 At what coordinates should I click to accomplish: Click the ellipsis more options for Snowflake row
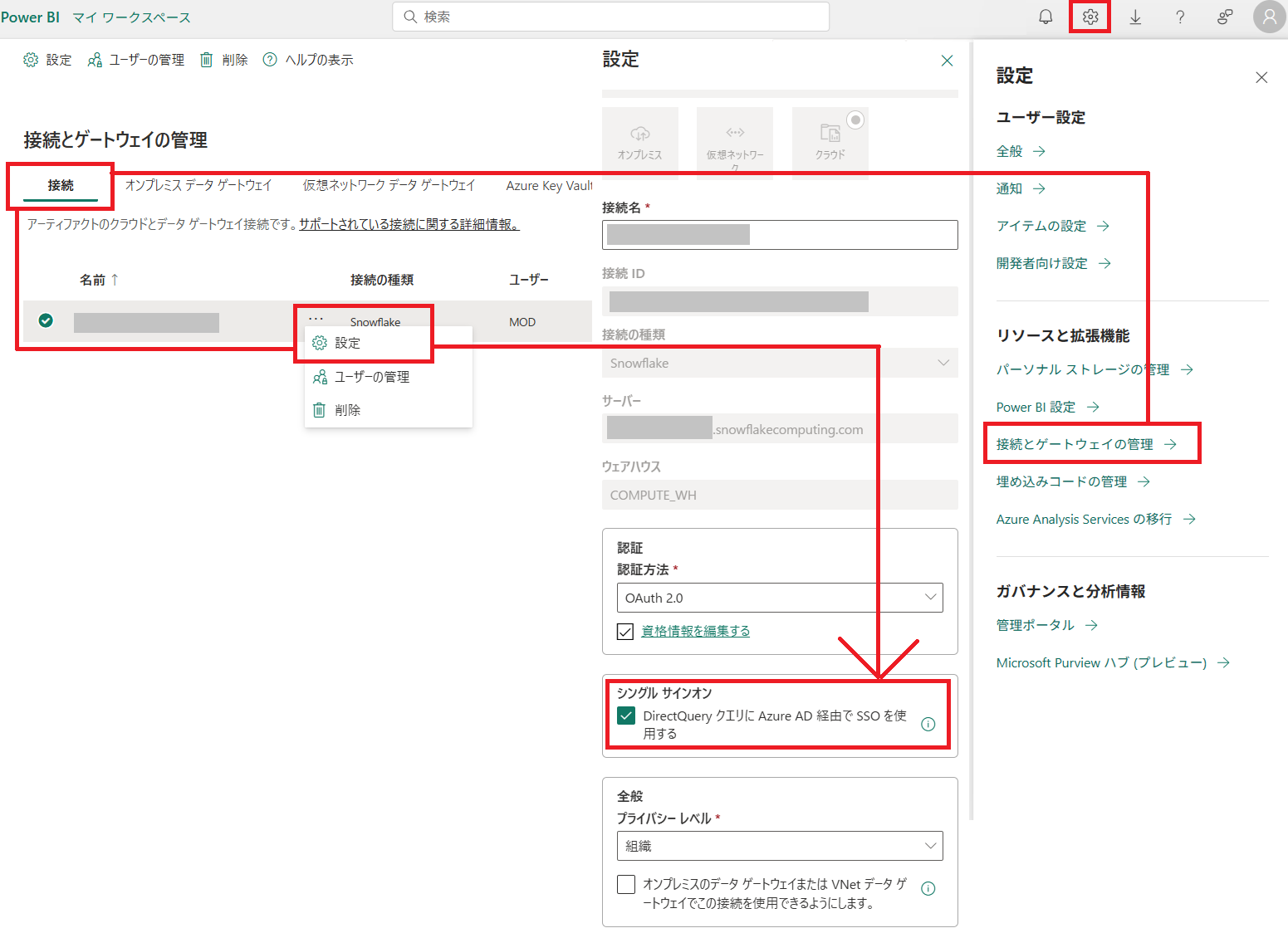click(316, 319)
